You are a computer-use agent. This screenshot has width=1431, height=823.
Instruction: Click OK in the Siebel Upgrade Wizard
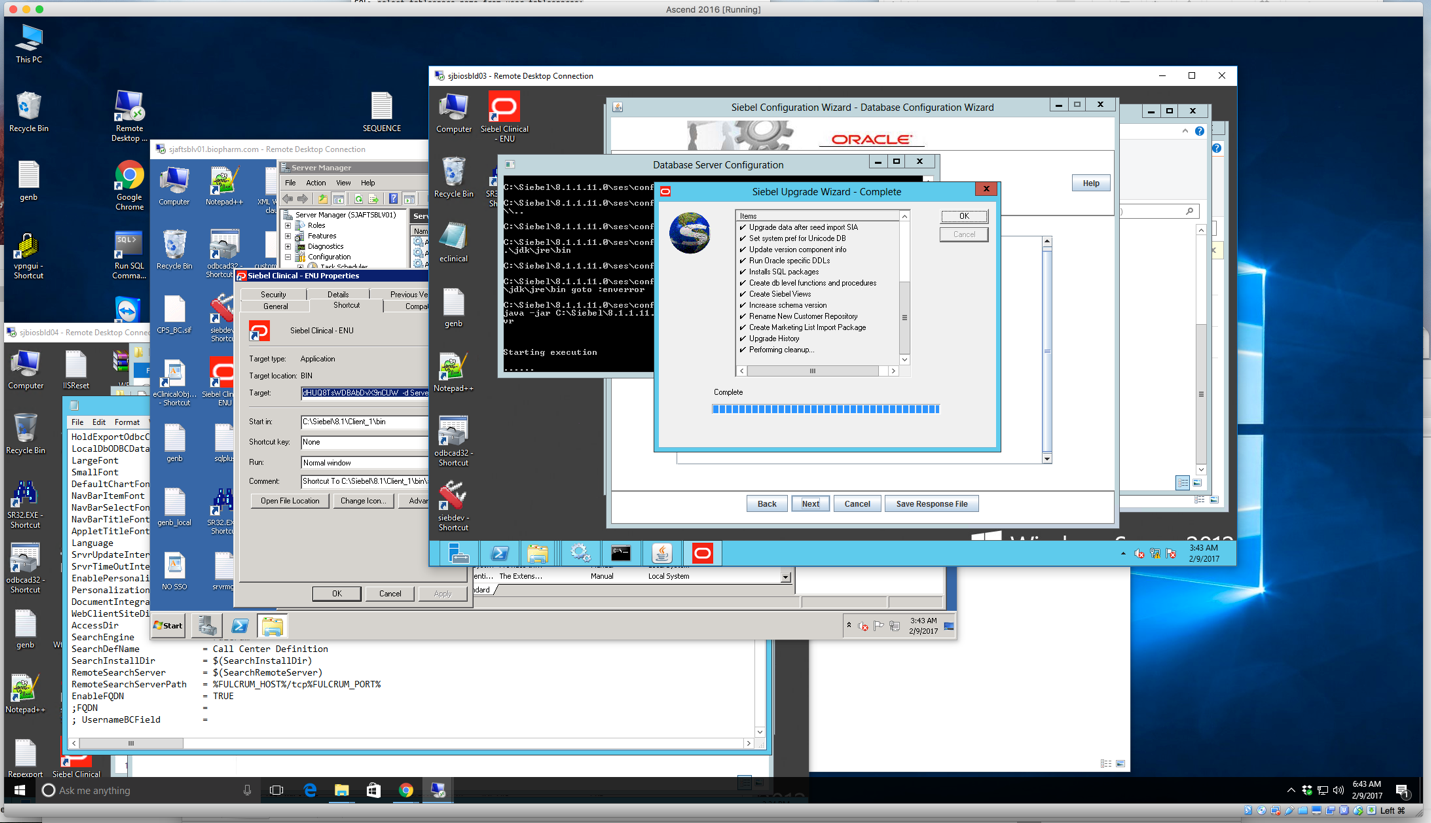[964, 216]
